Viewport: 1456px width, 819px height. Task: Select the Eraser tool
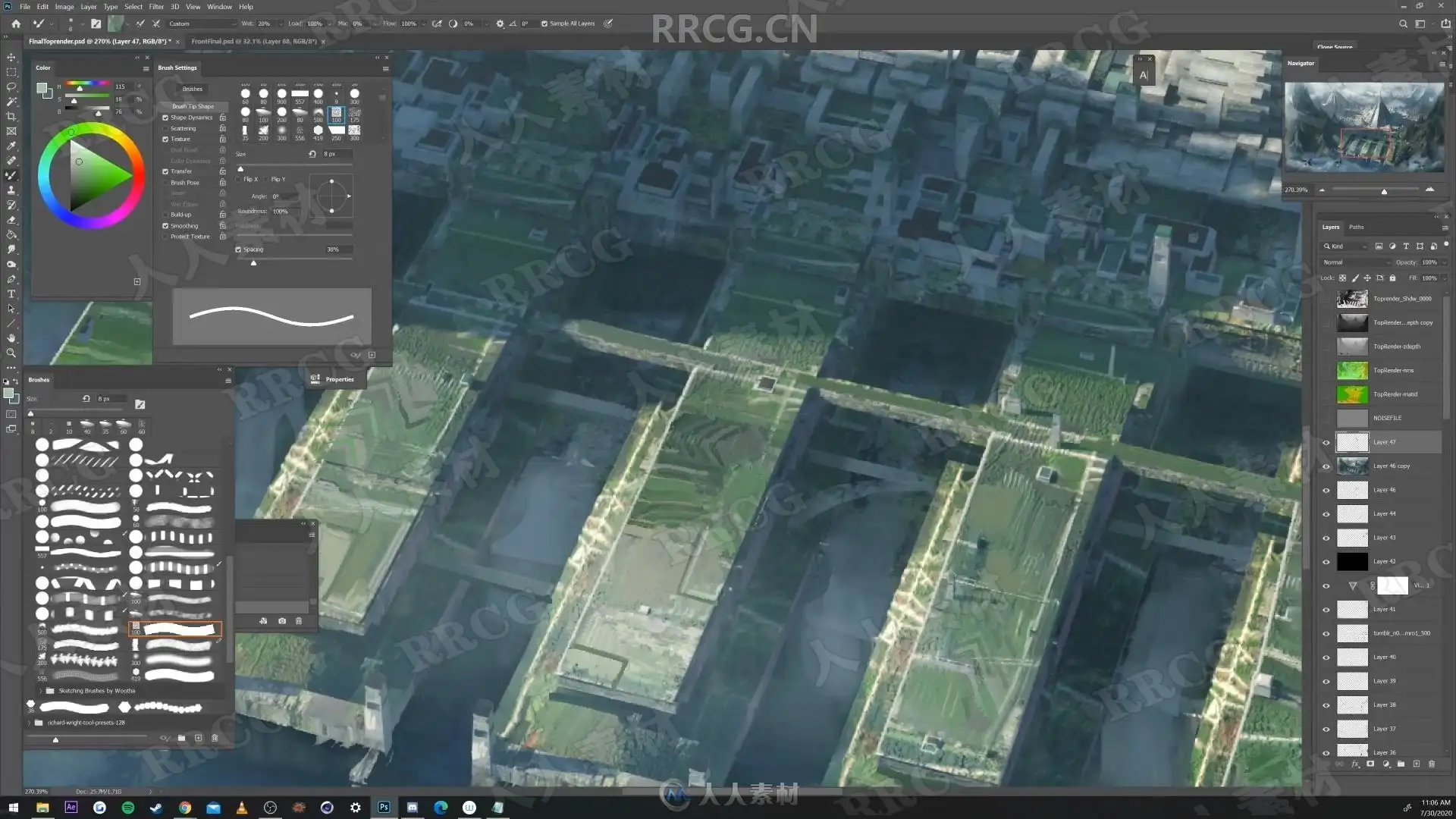pyautogui.click(x=11, y=220)
